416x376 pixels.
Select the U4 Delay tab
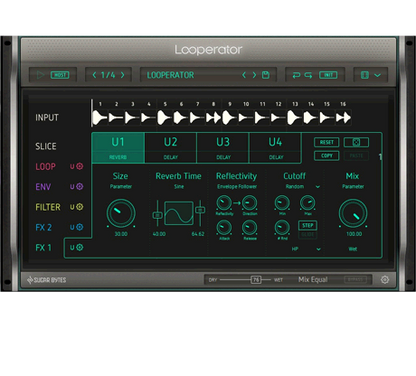275,148
